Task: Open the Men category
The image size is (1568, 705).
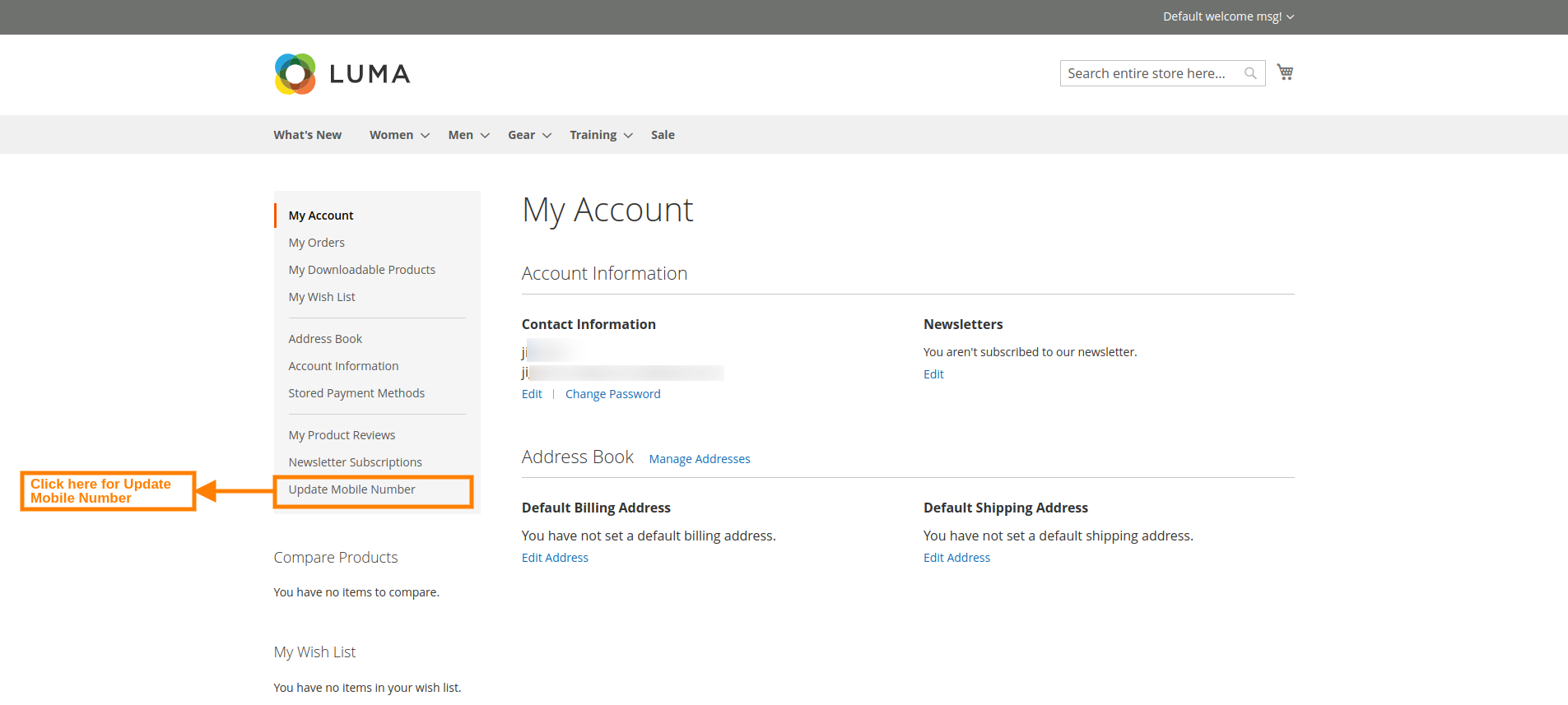Action: point(460,135)
